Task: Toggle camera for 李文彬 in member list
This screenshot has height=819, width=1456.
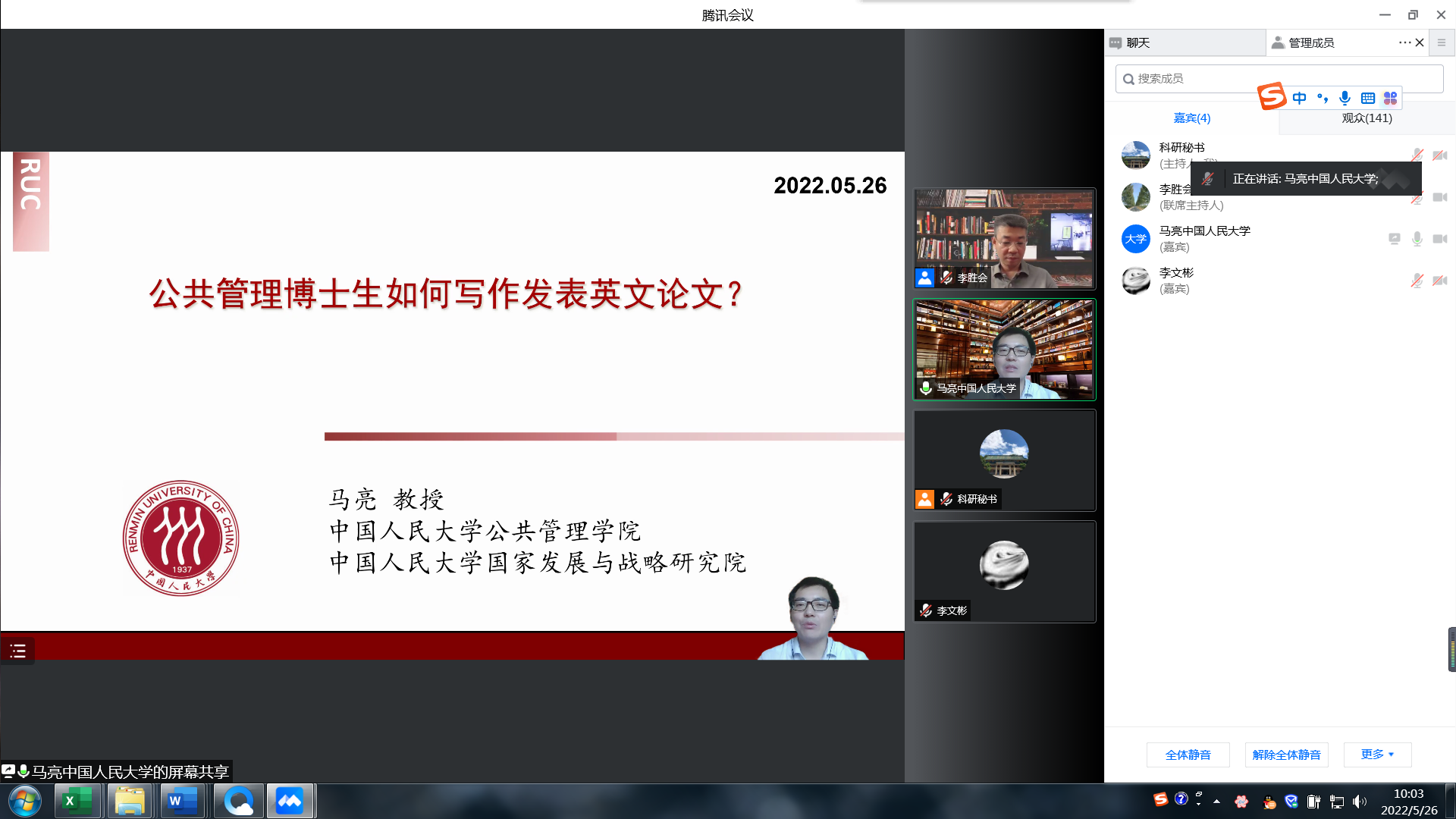Action: point(1439,281)
